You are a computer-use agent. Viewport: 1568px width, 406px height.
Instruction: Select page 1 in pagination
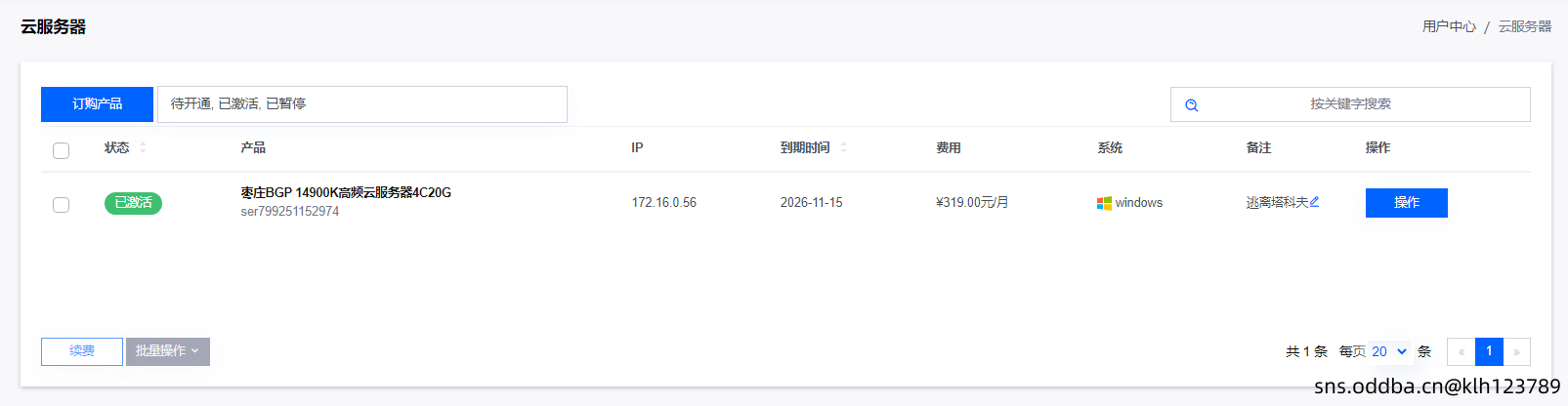coord(1489,351)
